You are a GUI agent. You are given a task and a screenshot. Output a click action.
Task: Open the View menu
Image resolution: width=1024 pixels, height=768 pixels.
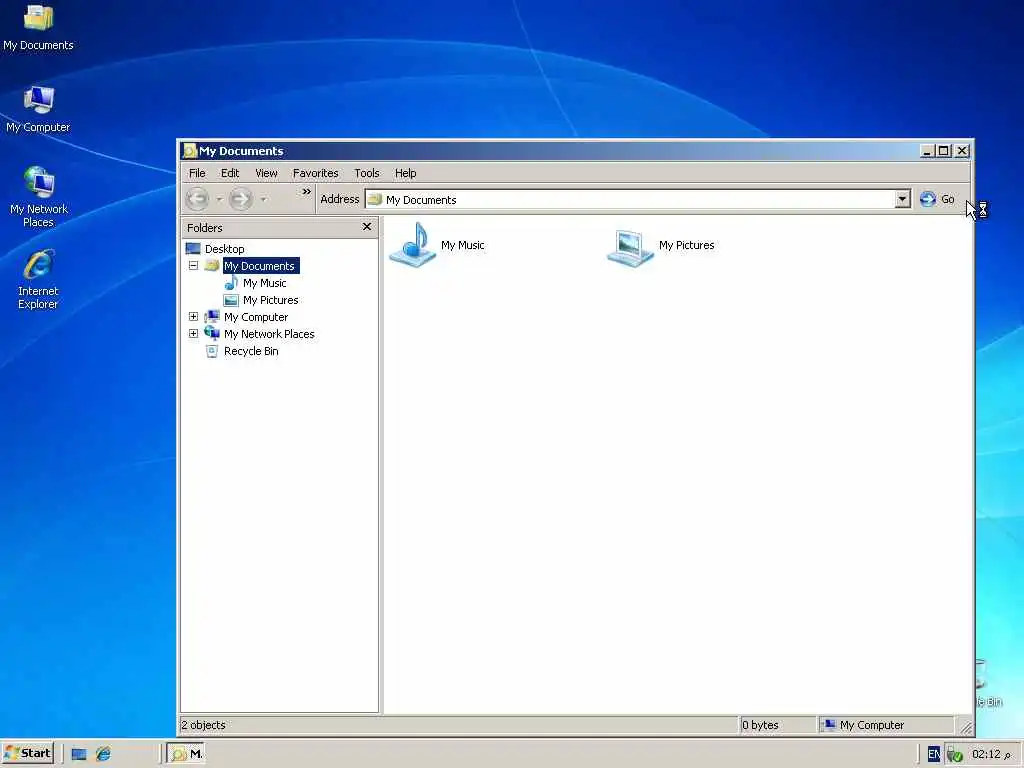click(266, 173)
